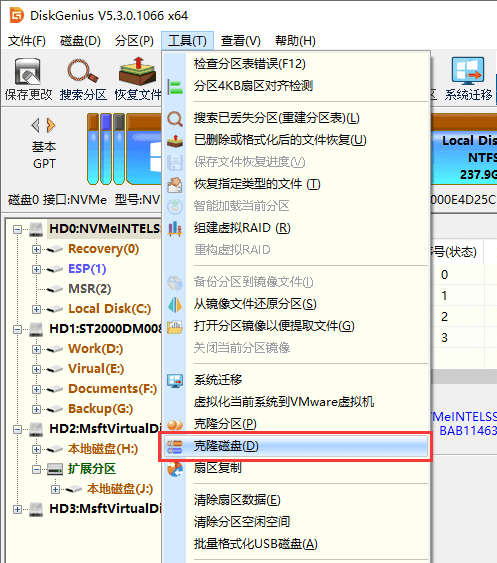Go to next disk with orange right arrow
This screenshot has height=563, width=497.
[x=51, y=125]
